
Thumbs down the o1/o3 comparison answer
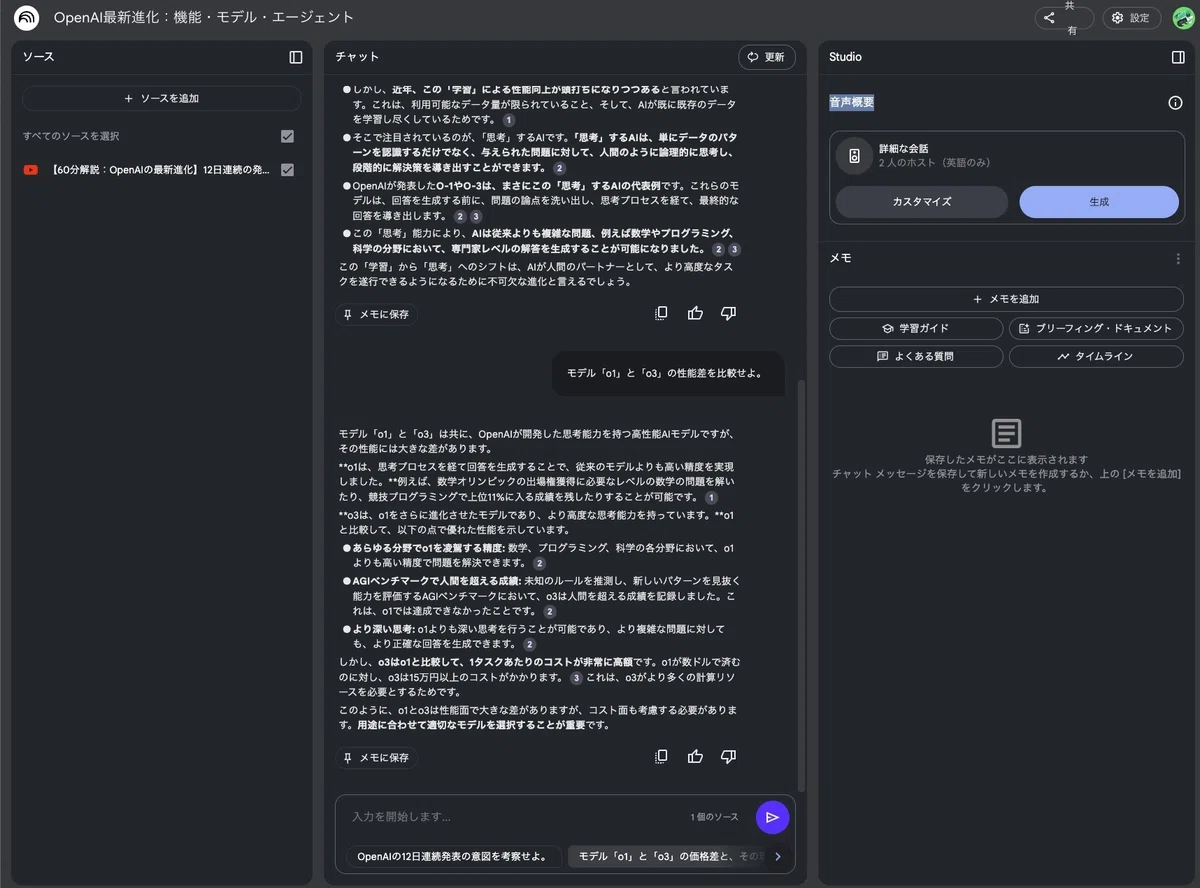tap(728, 757)
